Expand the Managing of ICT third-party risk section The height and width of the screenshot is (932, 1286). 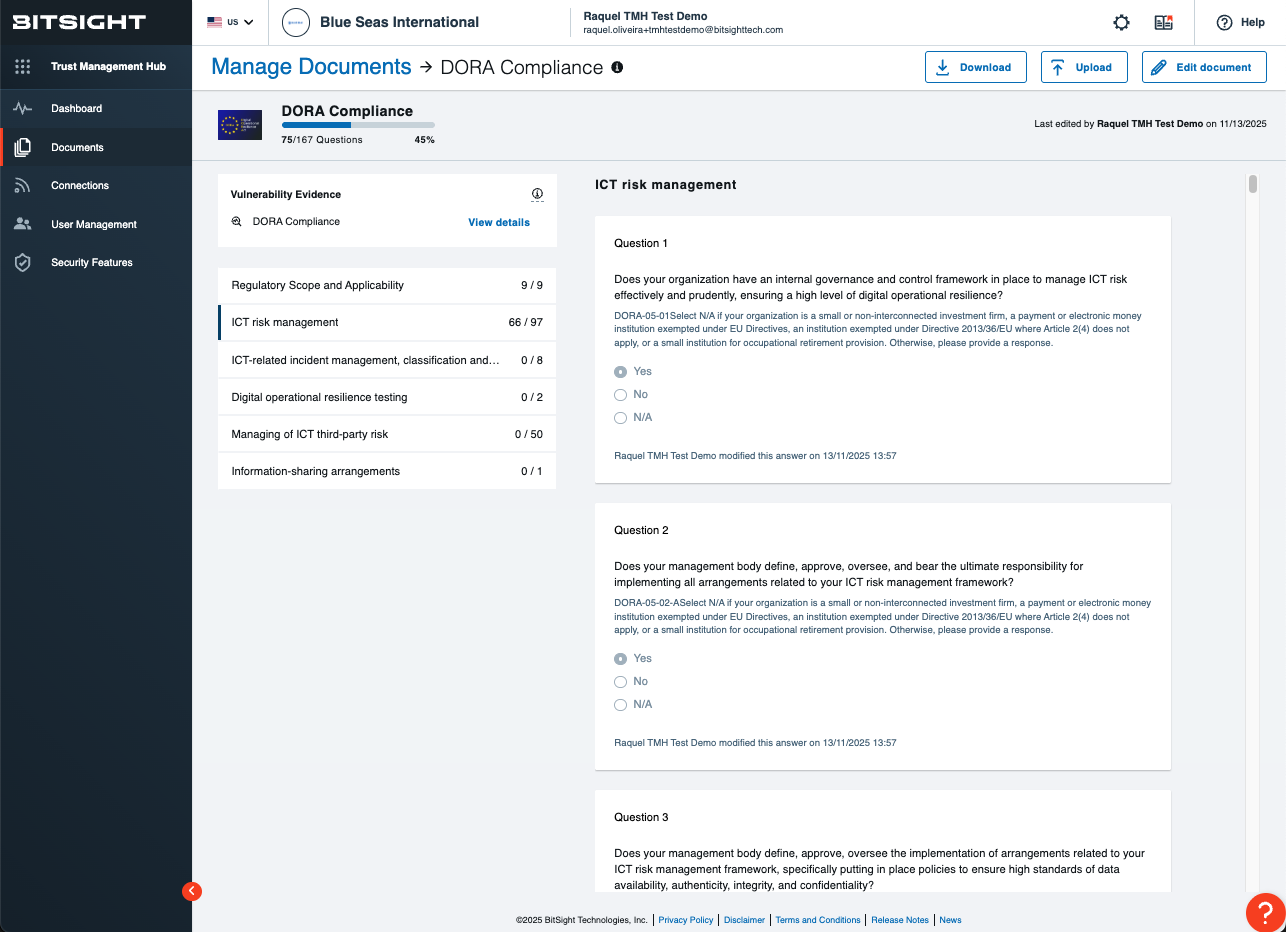point(386,434)
